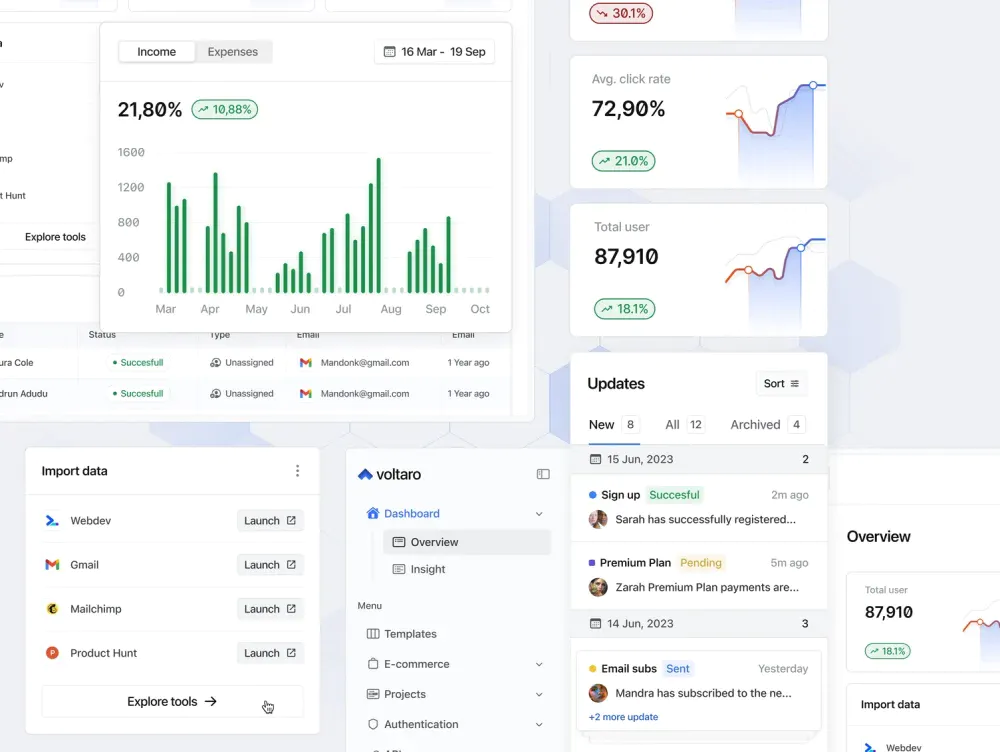
Task: Click the Unassigned person icon in Laura Cole row
Action: [x=216, y=362]
